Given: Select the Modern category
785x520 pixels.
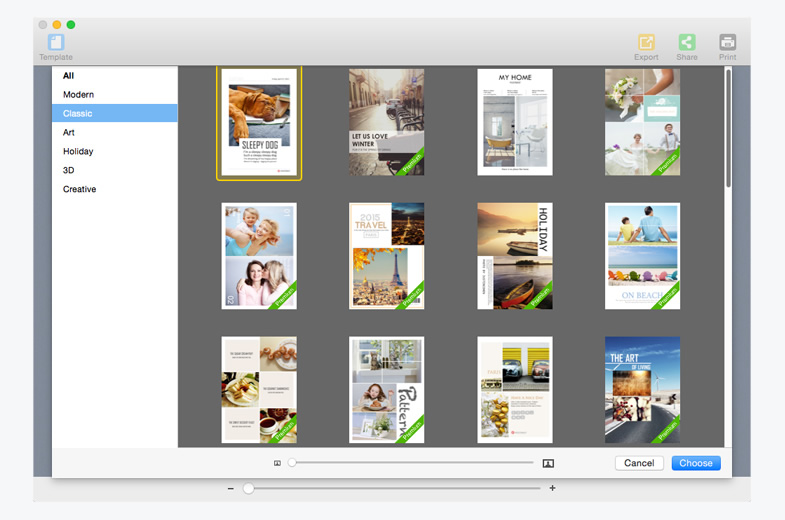Looking at the screenshot, I should coord(78,95).
